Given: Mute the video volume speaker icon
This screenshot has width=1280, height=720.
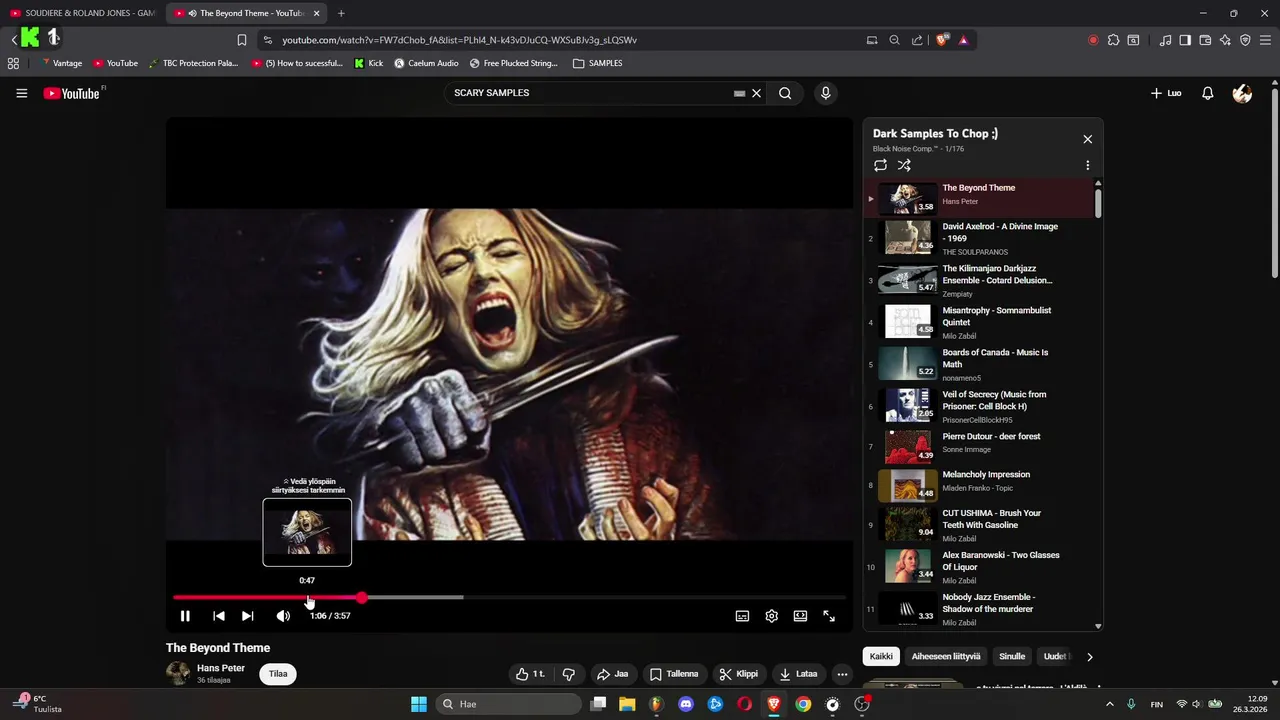Looking at the screenshot, I should 283,616.
